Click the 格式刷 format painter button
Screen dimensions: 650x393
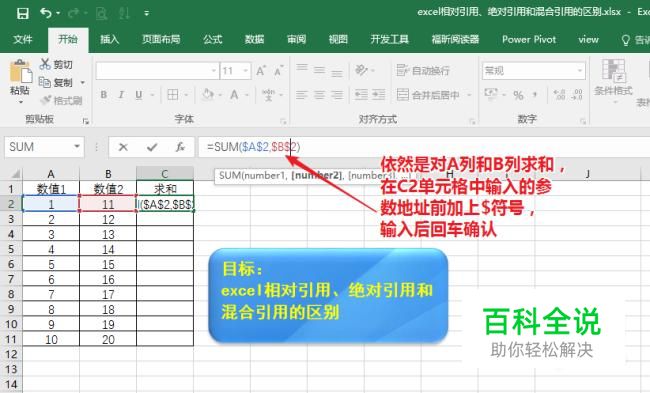click(61, 100)
